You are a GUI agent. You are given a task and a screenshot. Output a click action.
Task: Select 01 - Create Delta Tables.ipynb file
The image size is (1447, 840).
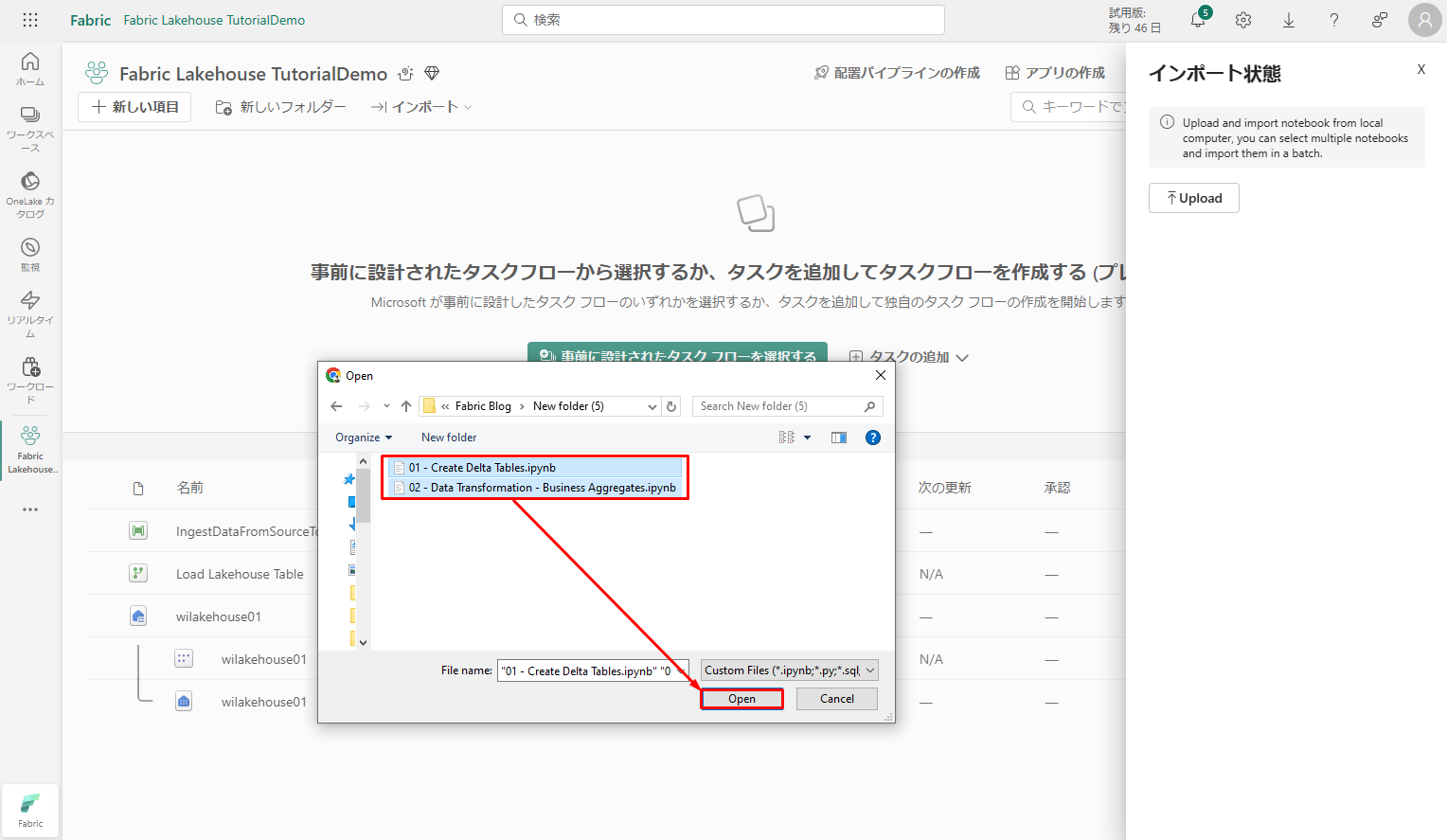(x=534, y=468)
